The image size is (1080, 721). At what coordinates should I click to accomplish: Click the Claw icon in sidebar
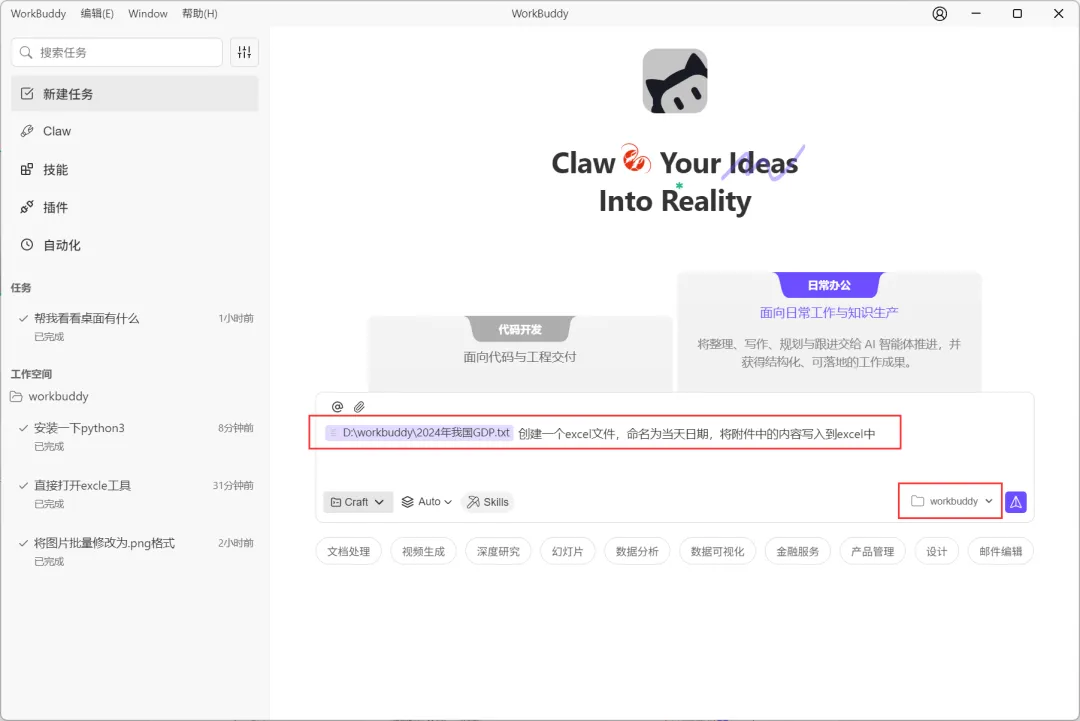point(27,131)
